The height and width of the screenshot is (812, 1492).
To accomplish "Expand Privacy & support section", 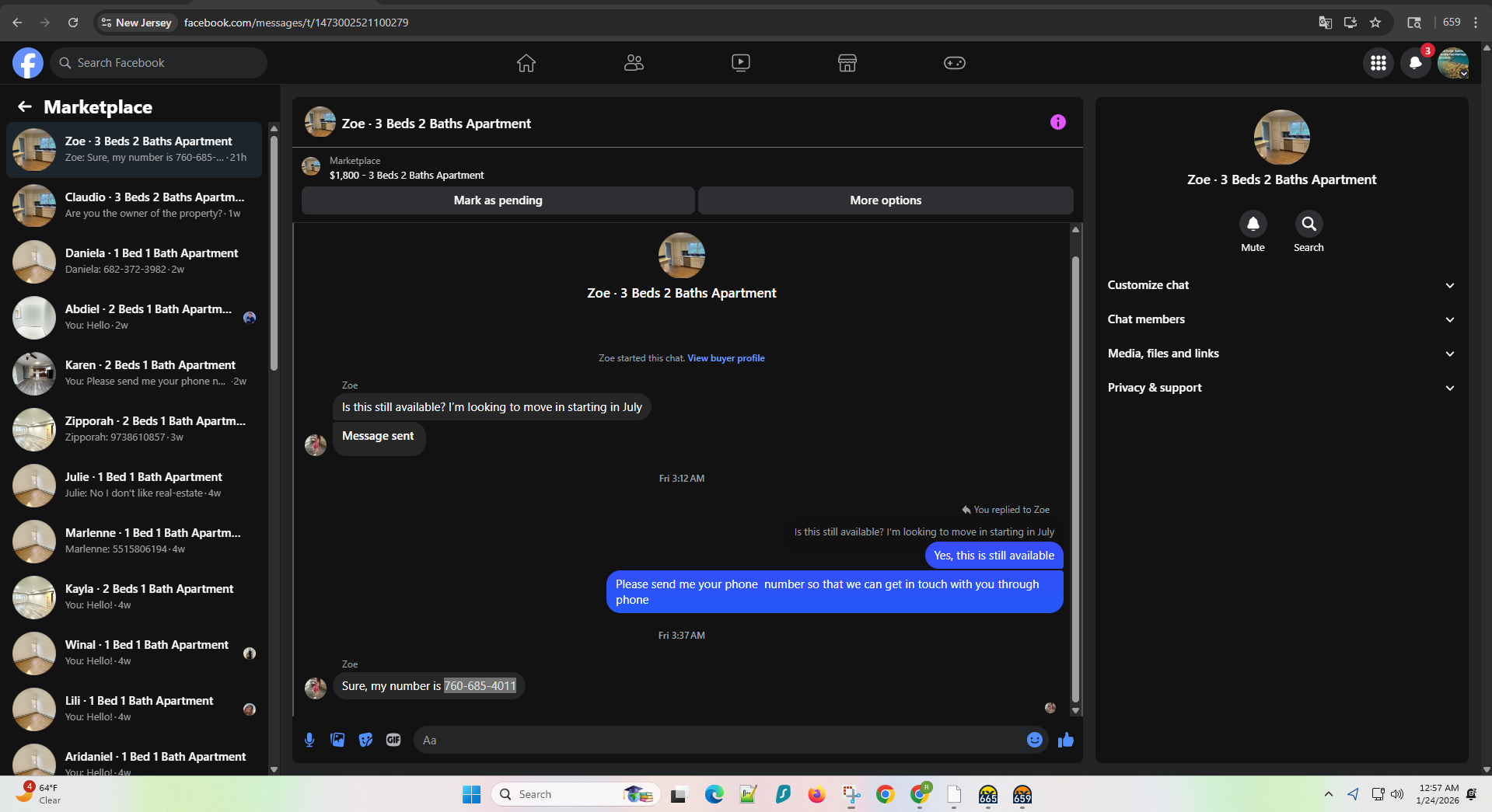I will (x=1281, y=388).
